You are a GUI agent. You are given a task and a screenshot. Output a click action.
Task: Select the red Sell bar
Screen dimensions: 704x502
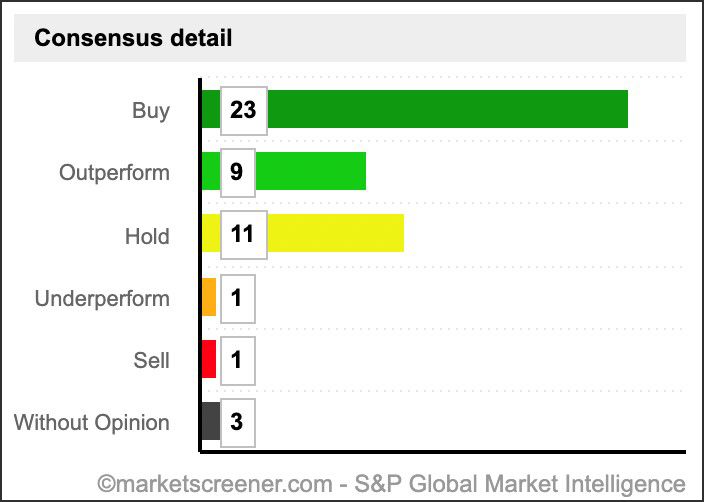209,359
